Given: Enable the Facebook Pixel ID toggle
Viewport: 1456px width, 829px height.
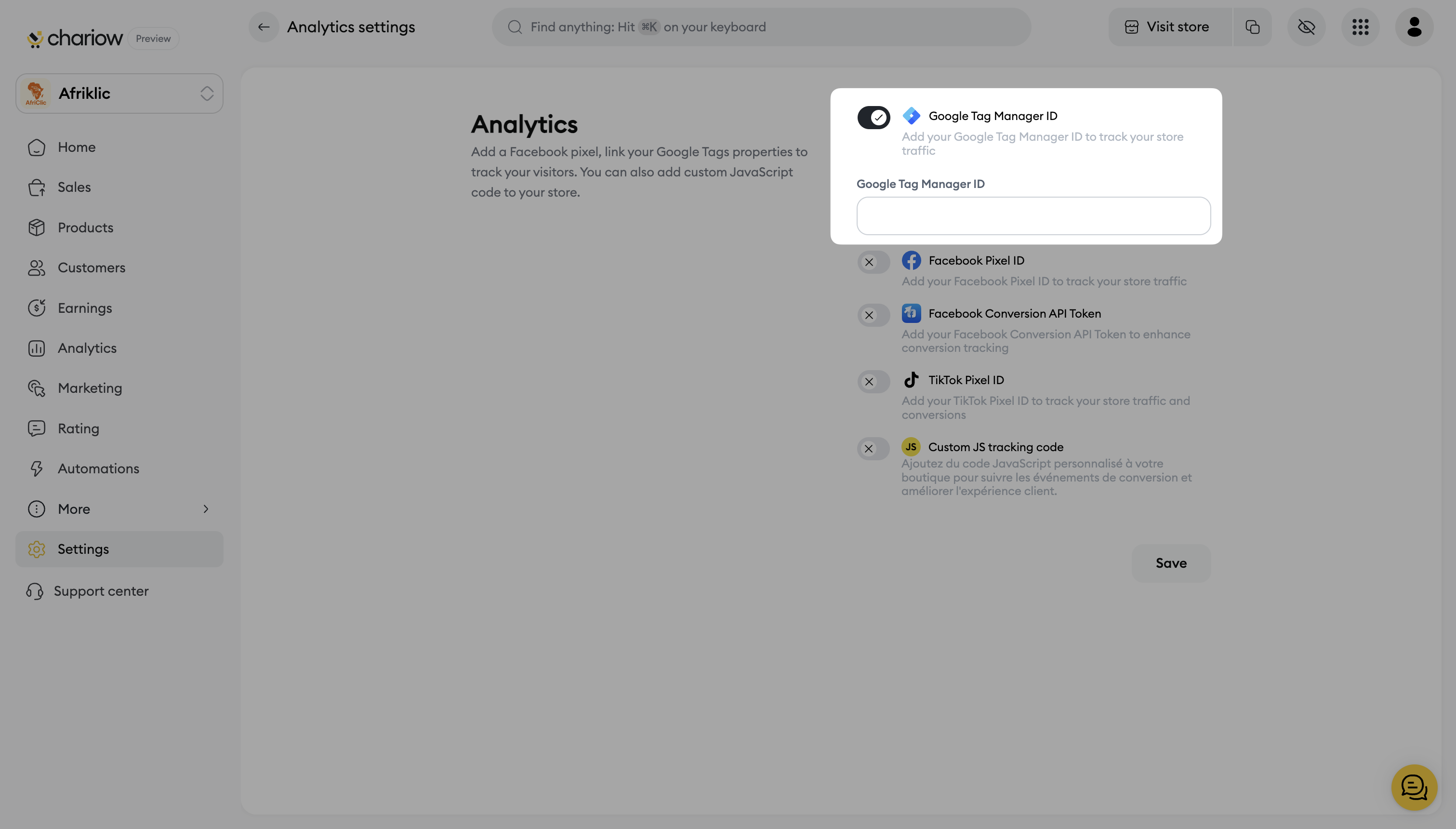Looking at the screenshot, I should pyautogui.click(x=874, y=263).
